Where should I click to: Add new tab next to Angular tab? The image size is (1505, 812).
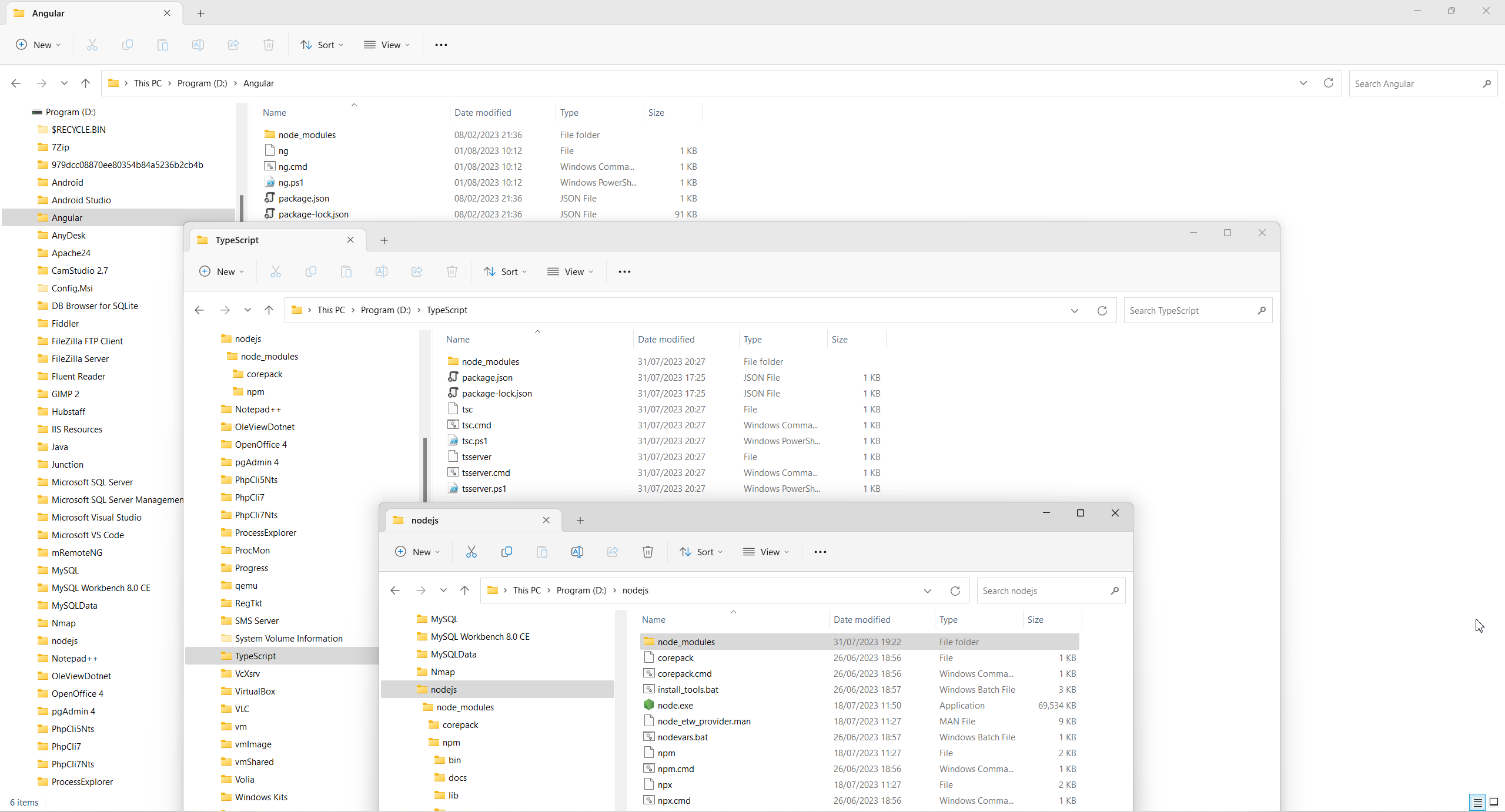[x=200, y=13]
